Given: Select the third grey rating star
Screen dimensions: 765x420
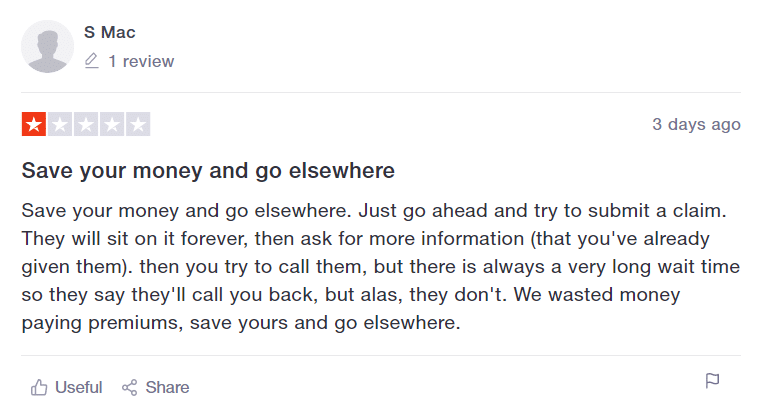Looking at the screenshot, I should click(x=86, y=124).
